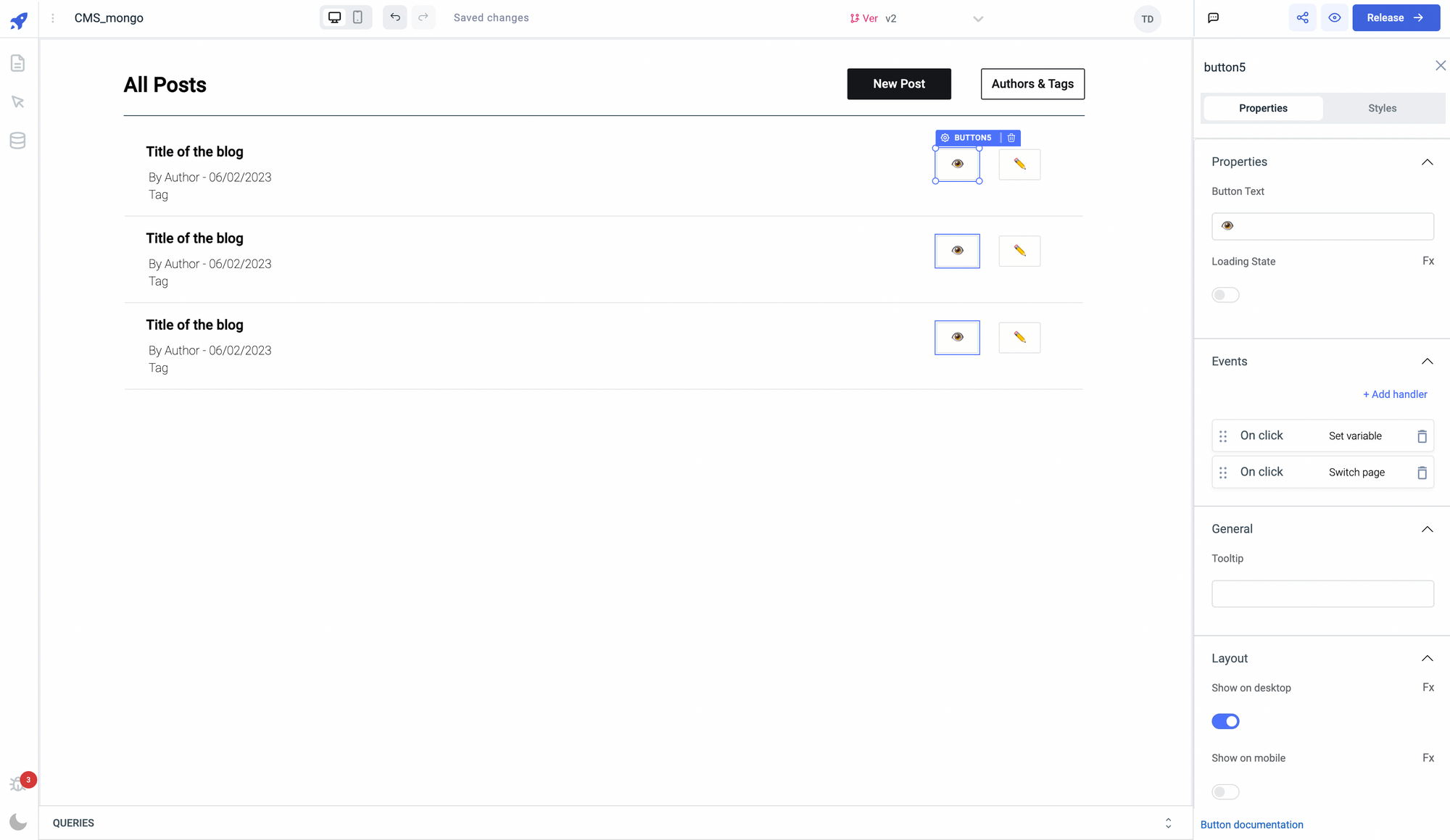Click Add handler link

point(1395,394)
